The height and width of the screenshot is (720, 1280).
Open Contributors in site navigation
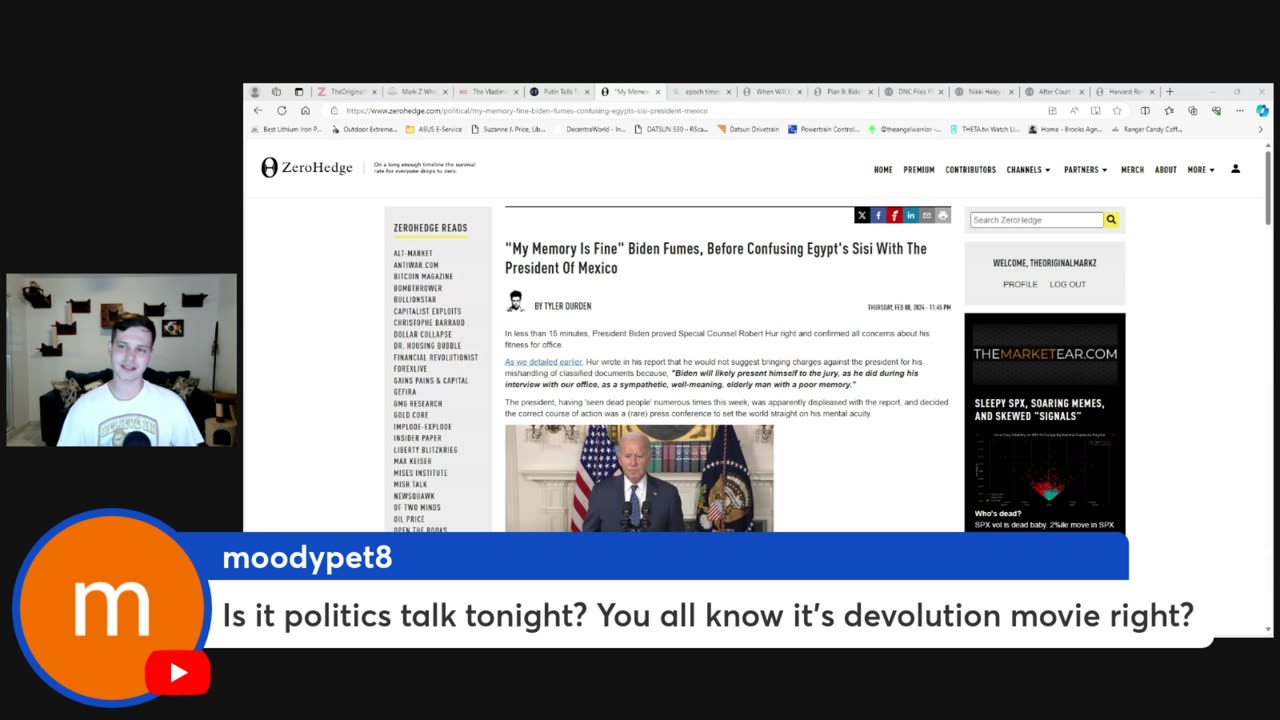click(970, 170)
